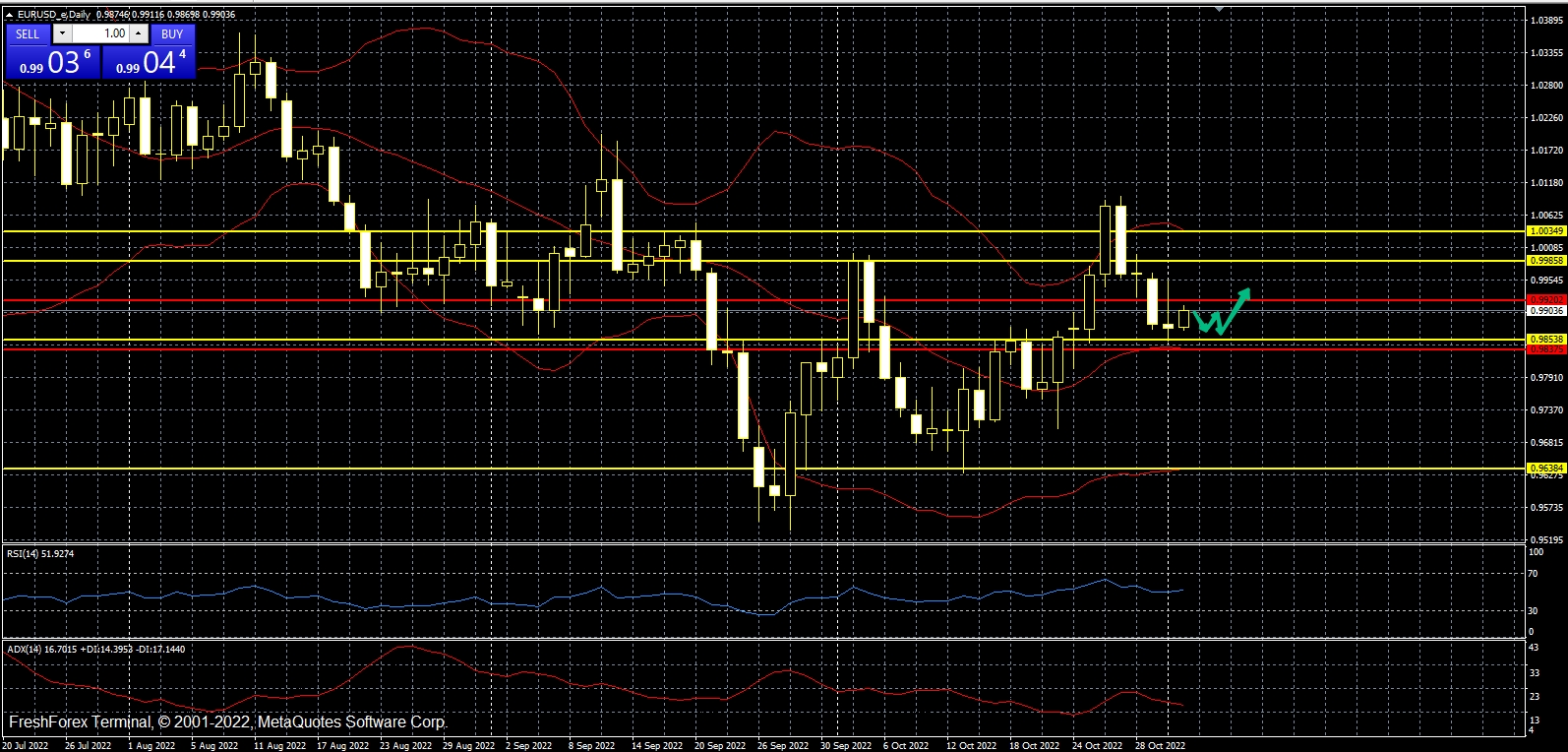This screenshot has width=1568, height=752.
Task: Select the 1.00349 yellow price label
Action: click(x=1545, y=231)
